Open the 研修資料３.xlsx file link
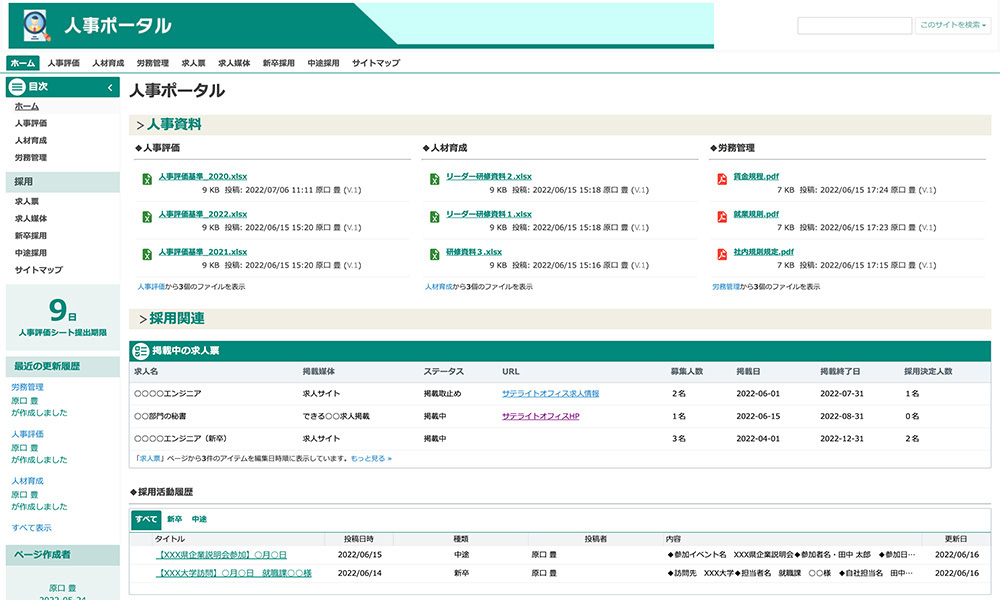1000x600 pixels. (x=474, y=252)
